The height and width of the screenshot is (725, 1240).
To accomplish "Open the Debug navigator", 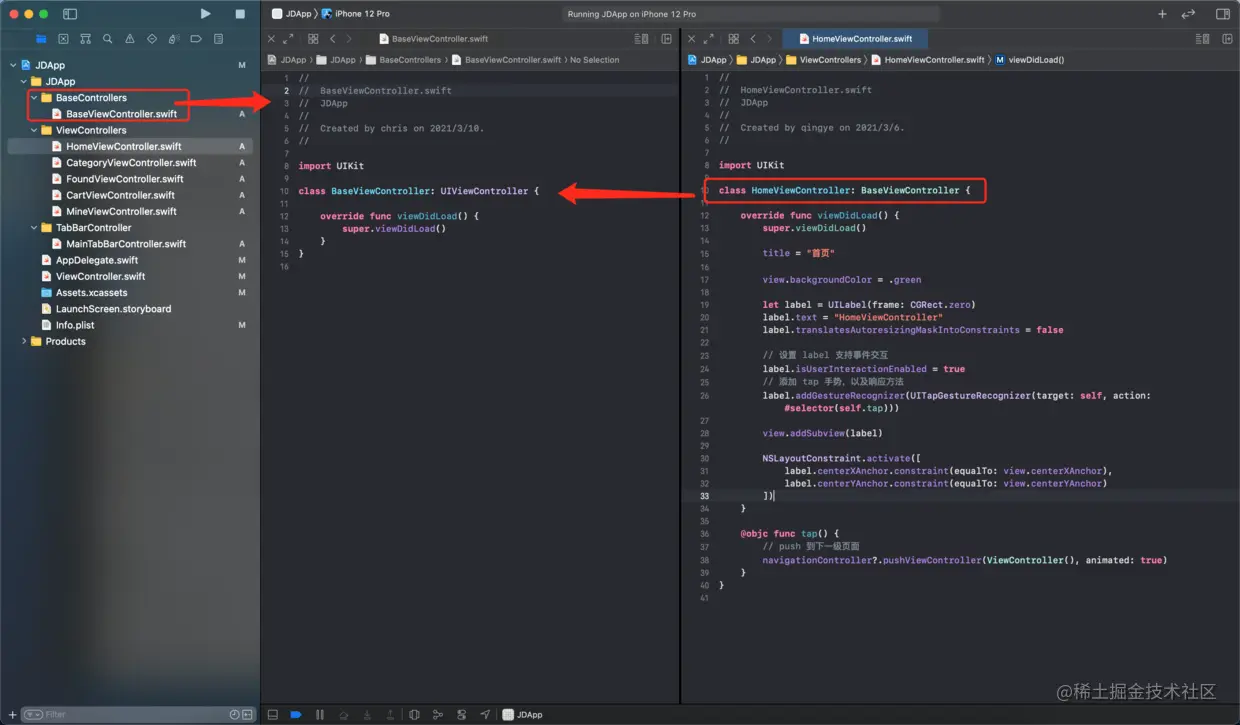I will pos(174,39).
